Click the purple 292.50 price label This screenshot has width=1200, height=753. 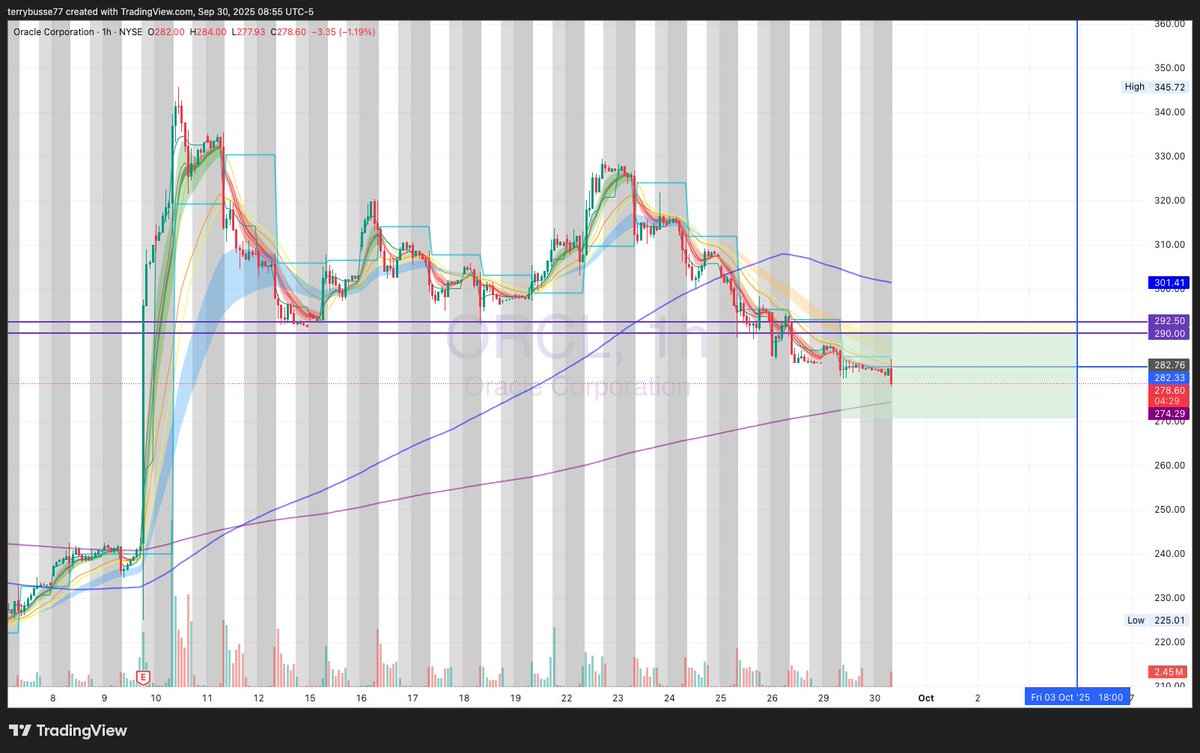coord(1168,322)
